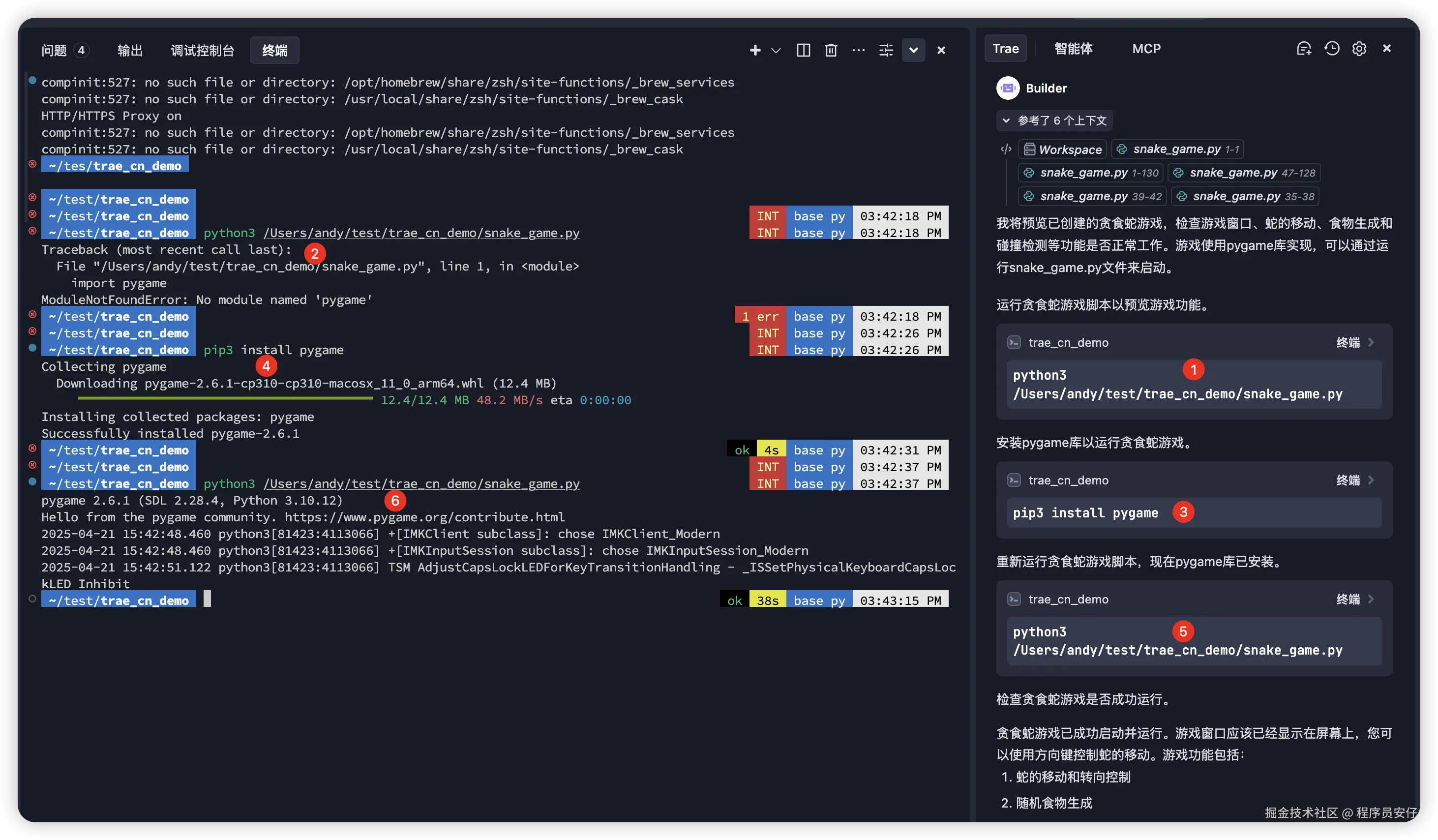
Task: Switch to the 调试控制台 tab
Action: point(203,50)
